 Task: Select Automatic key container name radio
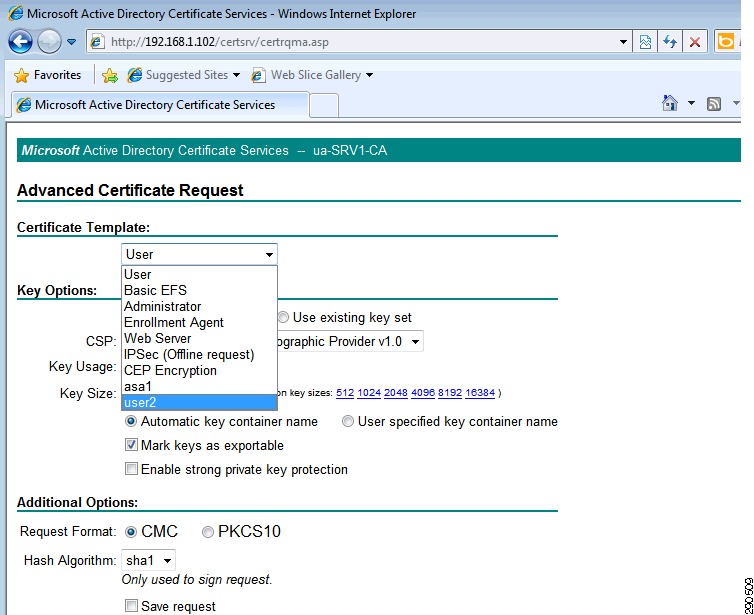coord(131,422)
